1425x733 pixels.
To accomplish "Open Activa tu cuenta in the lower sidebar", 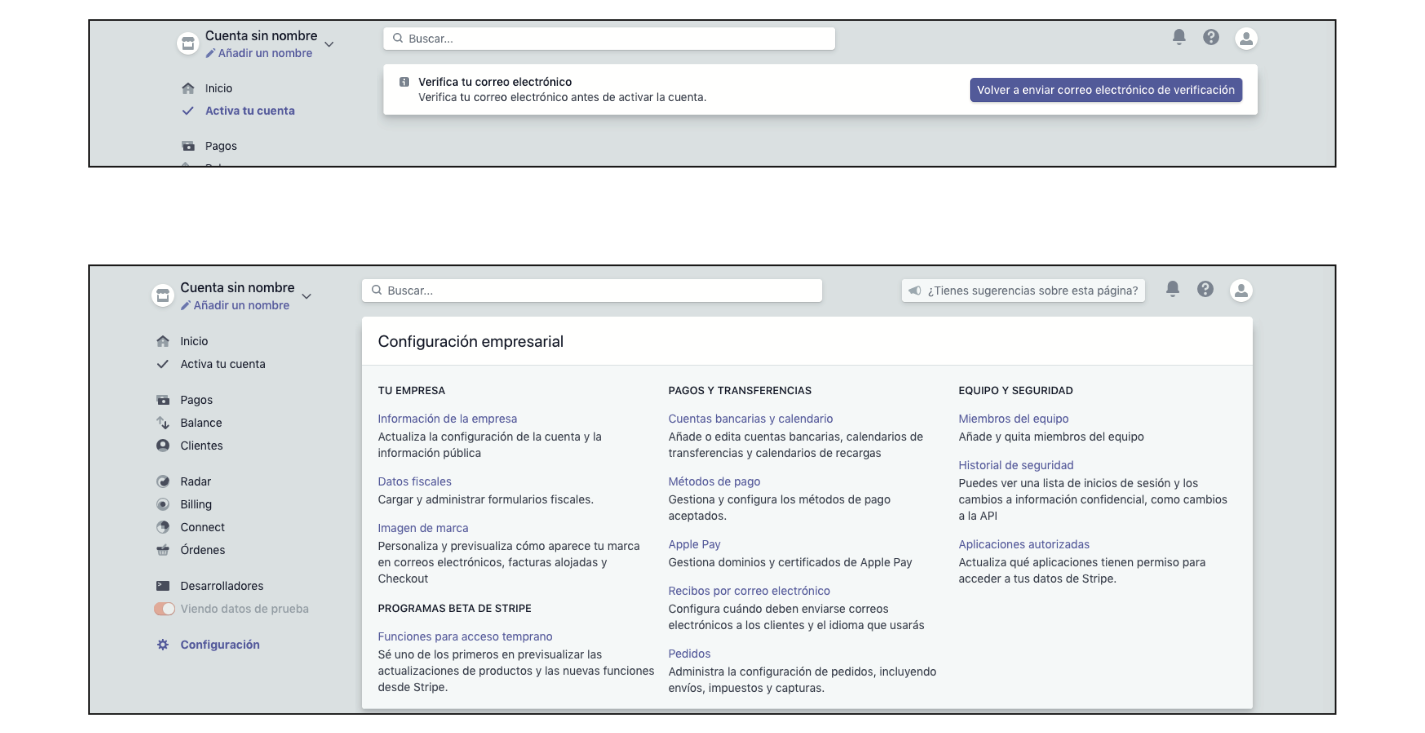I will pyautogui.click(x=223, y=364).
